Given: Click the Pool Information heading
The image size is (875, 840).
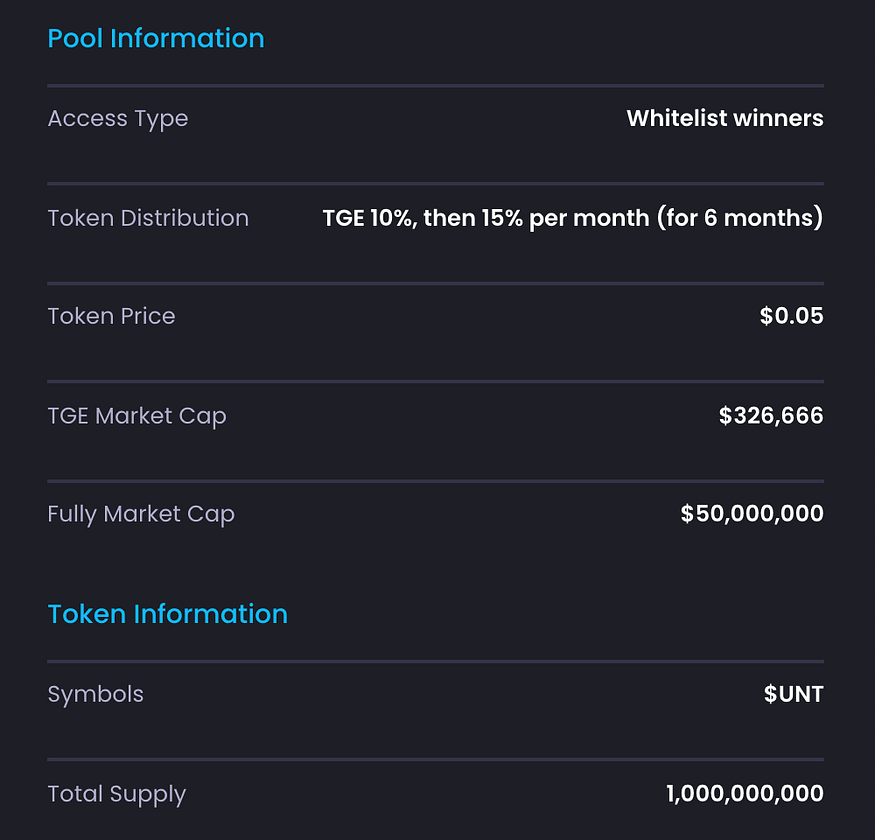Looking at the screenshot, I should pos(156,38).
